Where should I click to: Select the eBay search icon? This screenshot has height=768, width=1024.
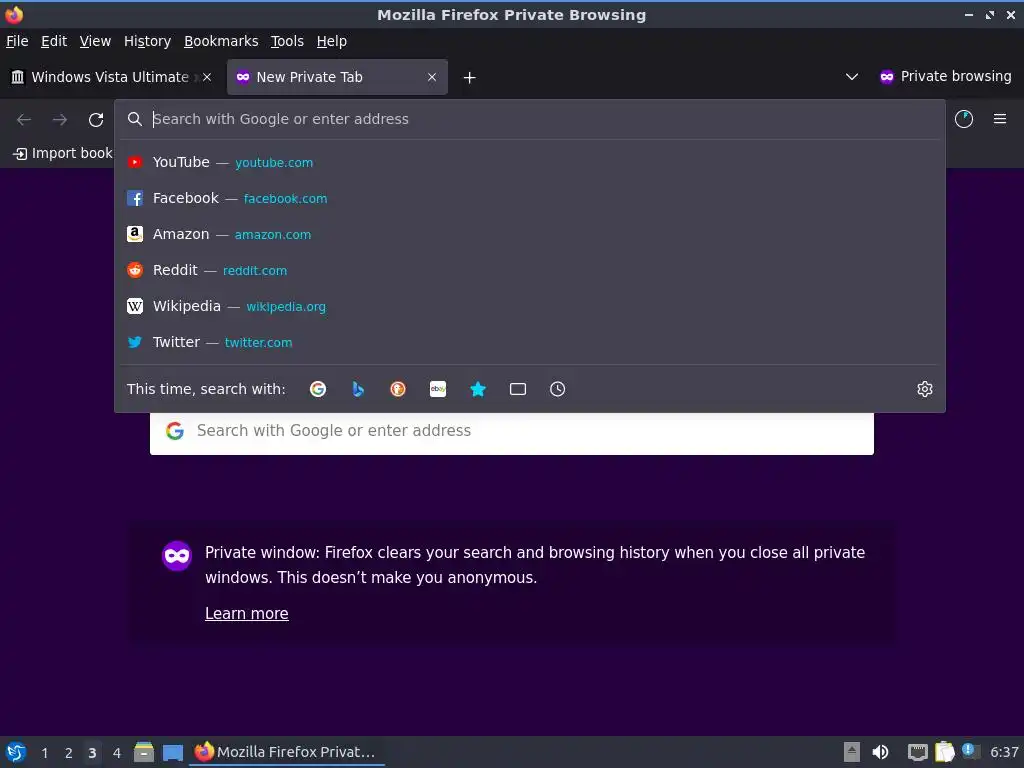tap(438, 389)
